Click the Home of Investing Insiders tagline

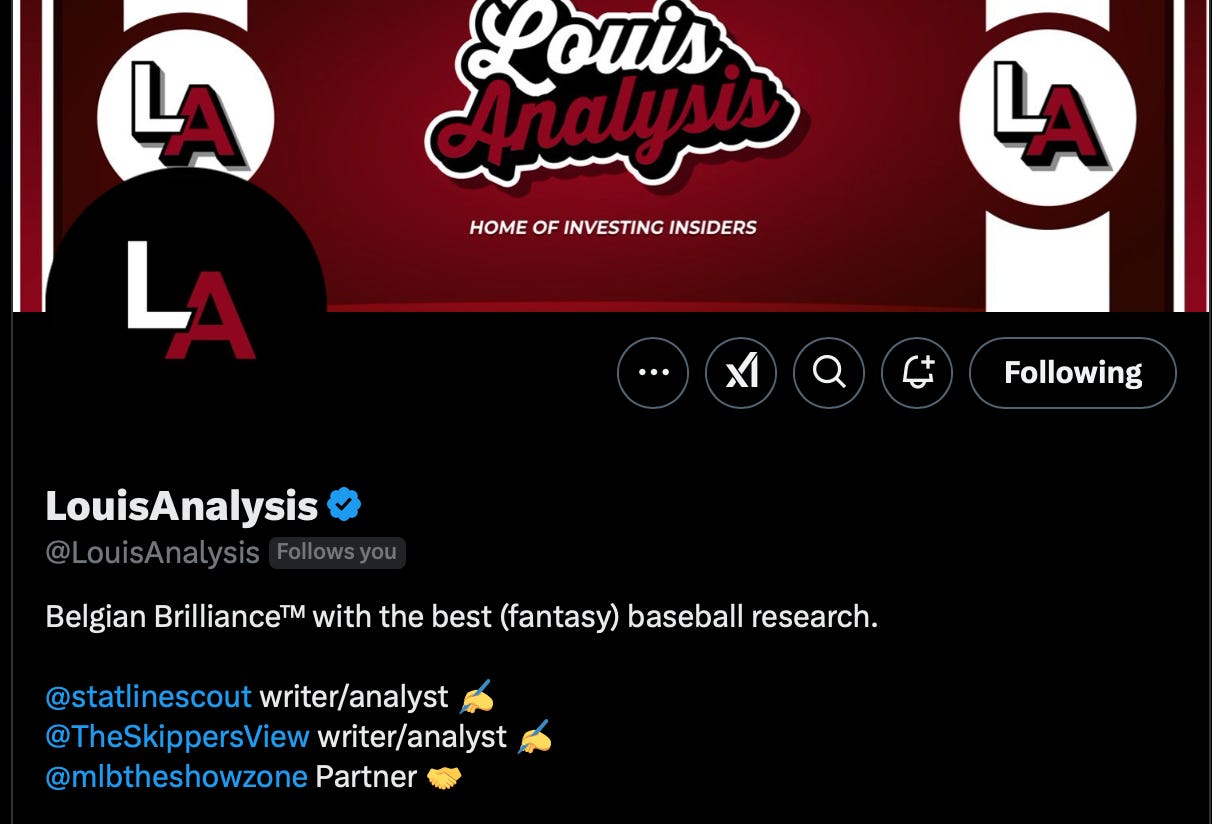[x=613, y=228]
